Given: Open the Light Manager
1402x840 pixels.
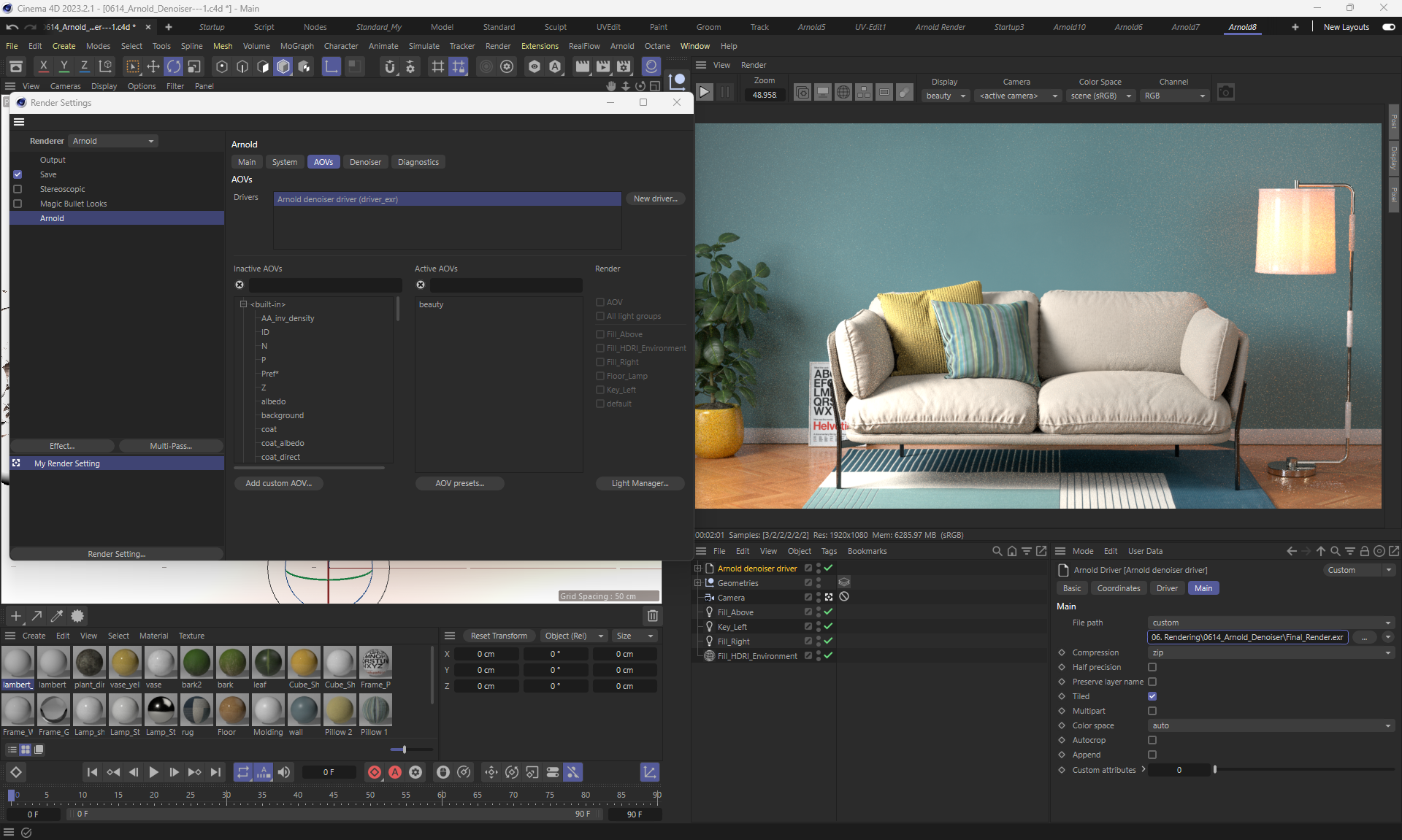Looking at the screenshot, I should (640, 483).
